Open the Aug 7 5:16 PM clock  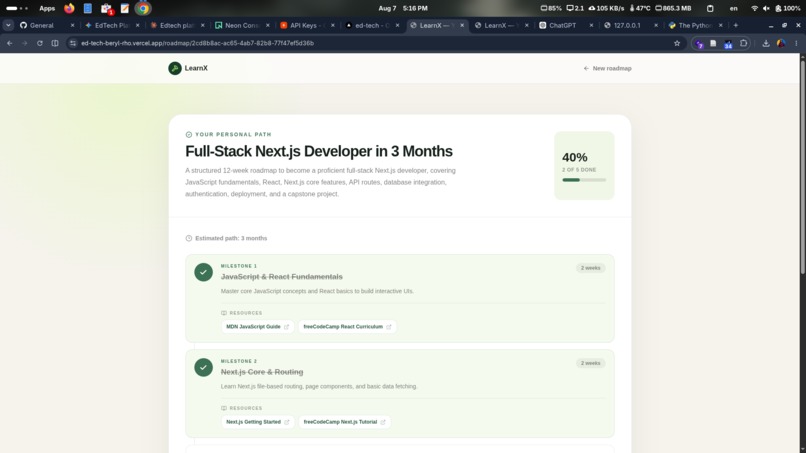tap(403, 8)
